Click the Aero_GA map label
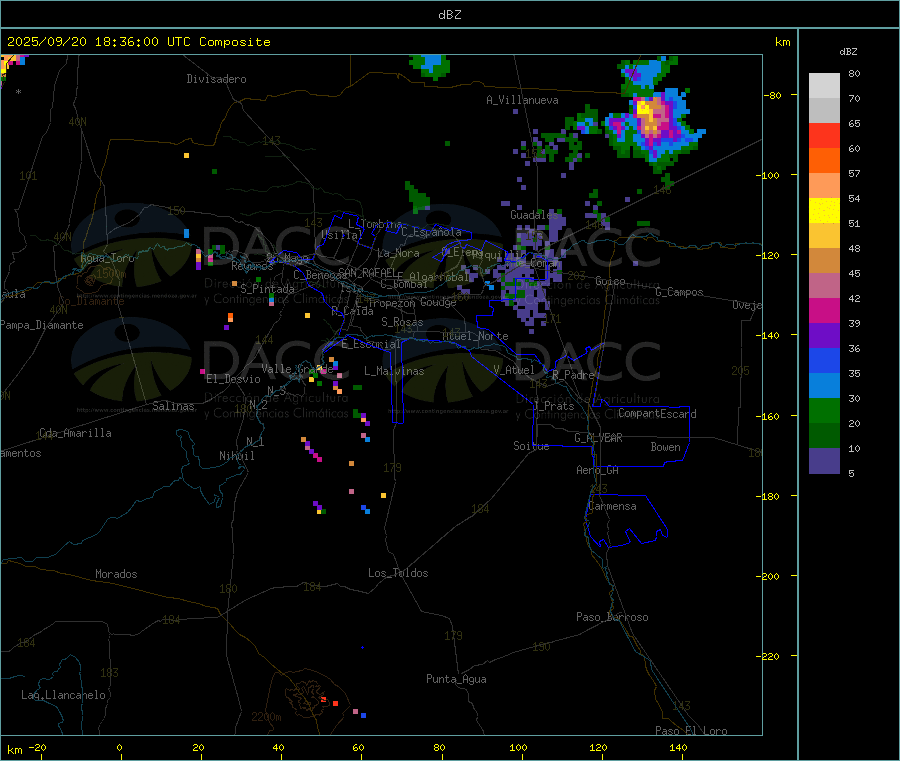This screenshot has width=900, height=761. (x=597, y=470)
